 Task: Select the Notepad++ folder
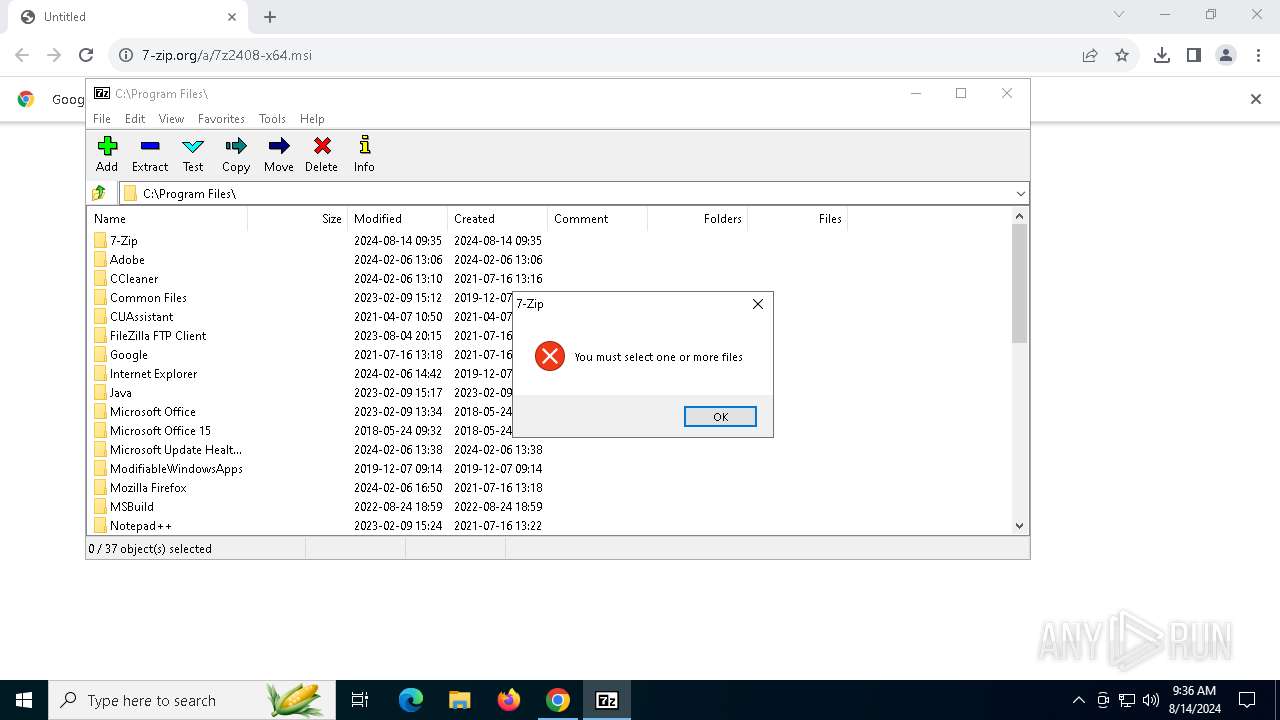[140, 526]
